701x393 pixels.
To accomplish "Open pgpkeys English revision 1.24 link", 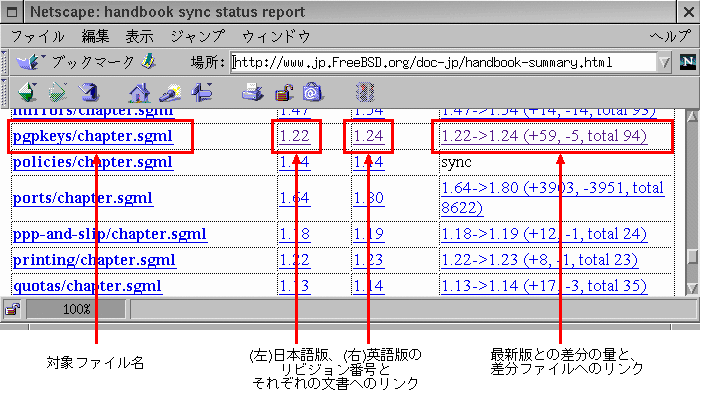I will tap(369, 136).
